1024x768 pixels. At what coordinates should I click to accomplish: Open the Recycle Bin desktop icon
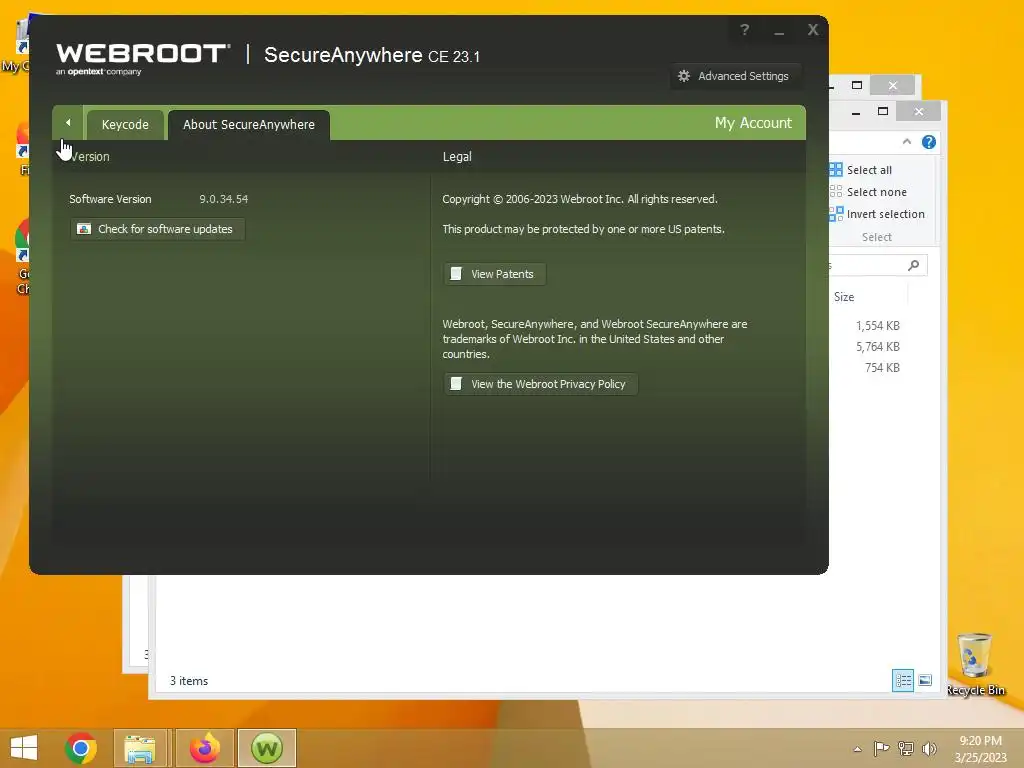[x=974, y=664]
